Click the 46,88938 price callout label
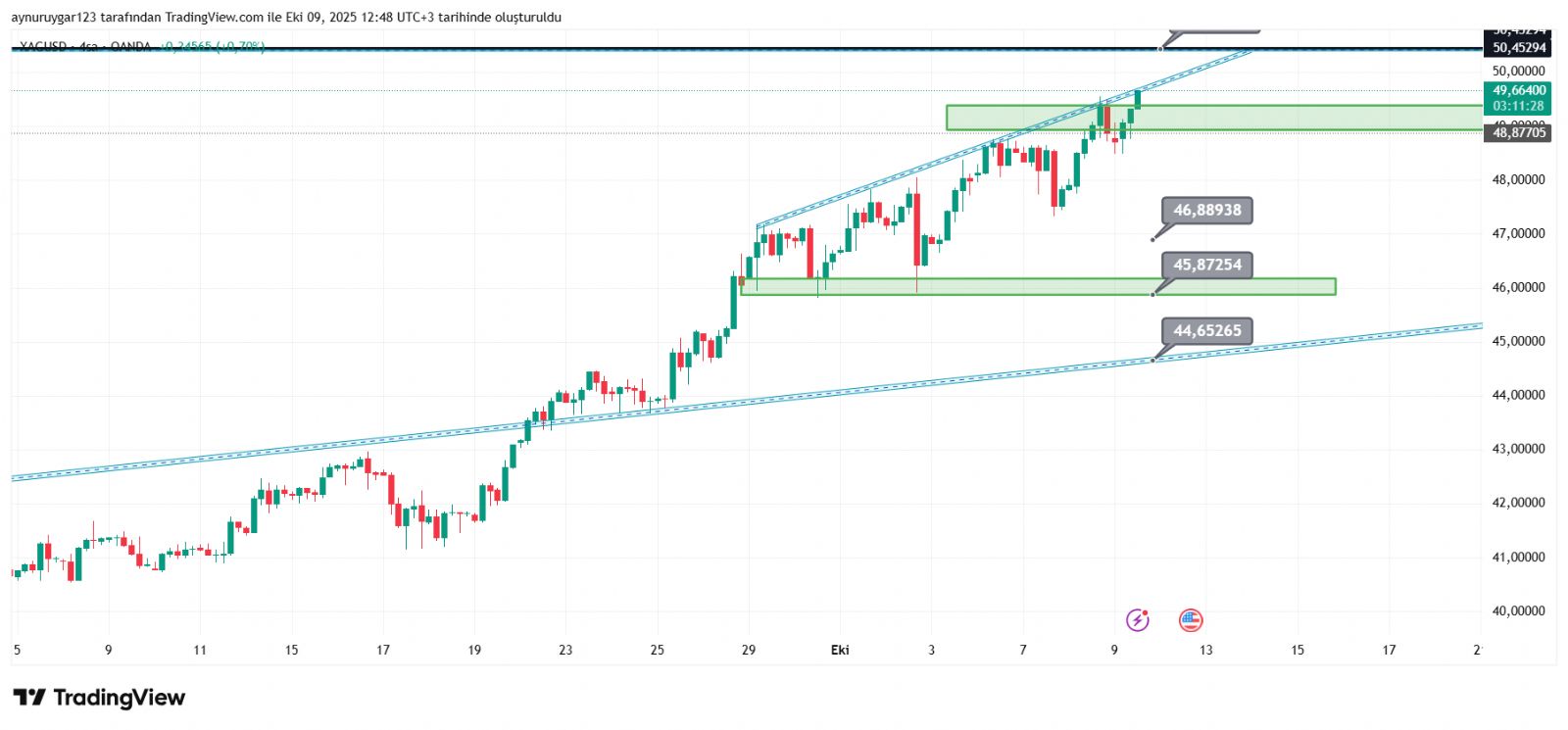 (1206, 211)
